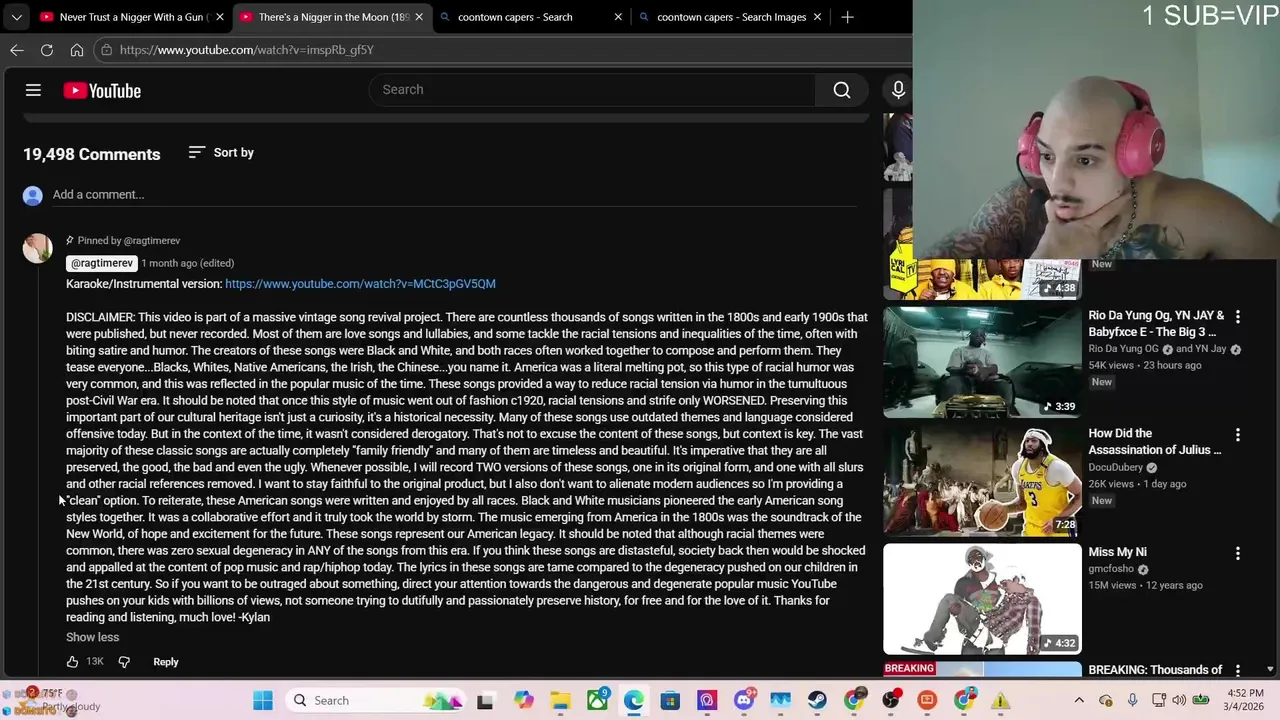Click the warning triangle taskbar icon
This screenshot has width=1280, height=720.
(1000, 701)
